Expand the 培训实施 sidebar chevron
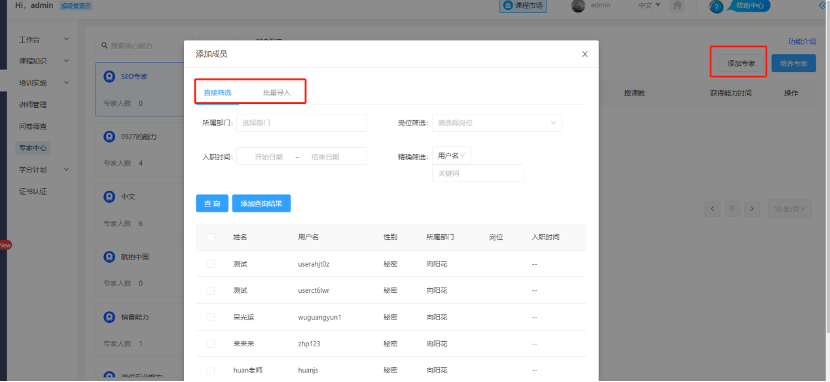Image resolution: width=830 pixels, height=382 pixels. [66, 83]
